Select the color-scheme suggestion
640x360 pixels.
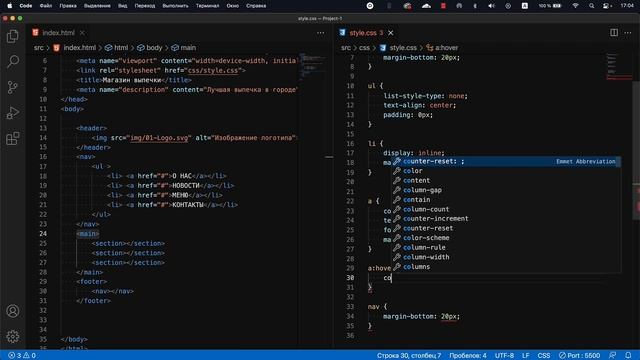pos(506,238)
